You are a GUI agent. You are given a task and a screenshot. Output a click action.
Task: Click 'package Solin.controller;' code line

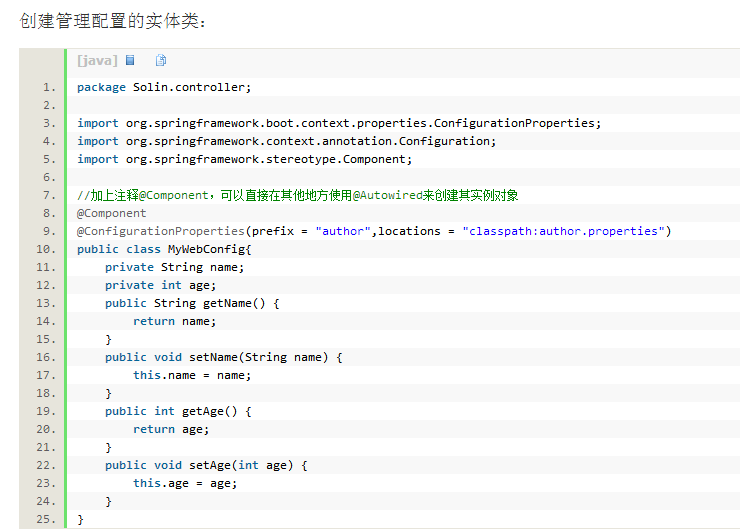tap(164, 87)
